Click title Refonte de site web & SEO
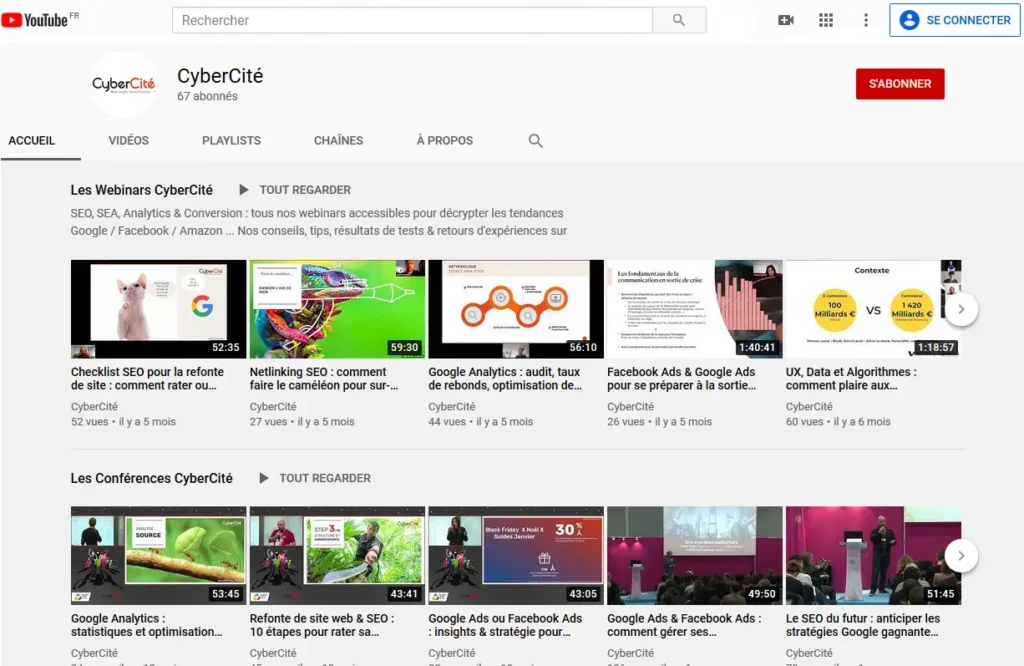This screenshot has height=666, width=1024. [322, 625]
